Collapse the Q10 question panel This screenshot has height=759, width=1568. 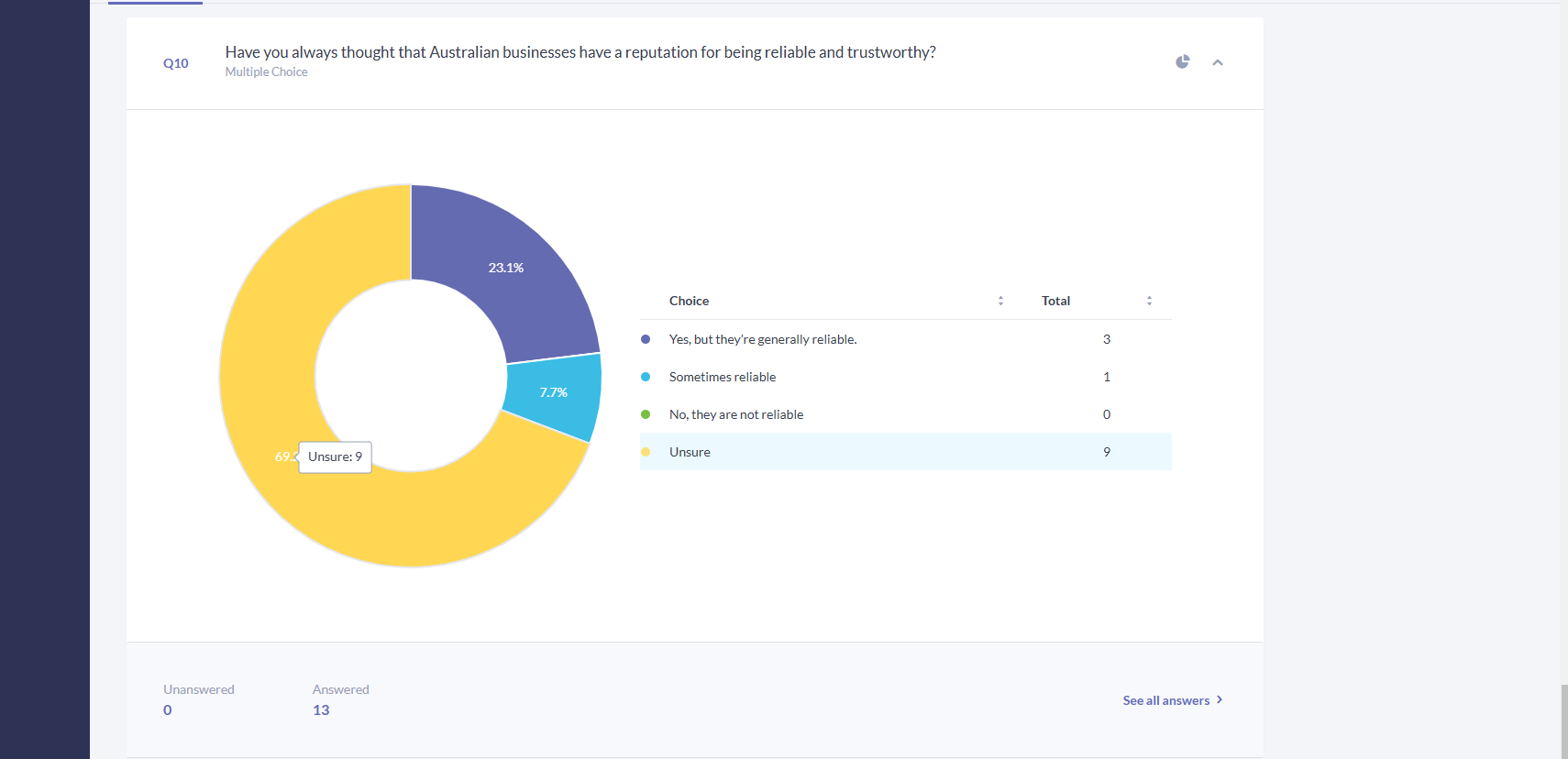click(1218, 62)
